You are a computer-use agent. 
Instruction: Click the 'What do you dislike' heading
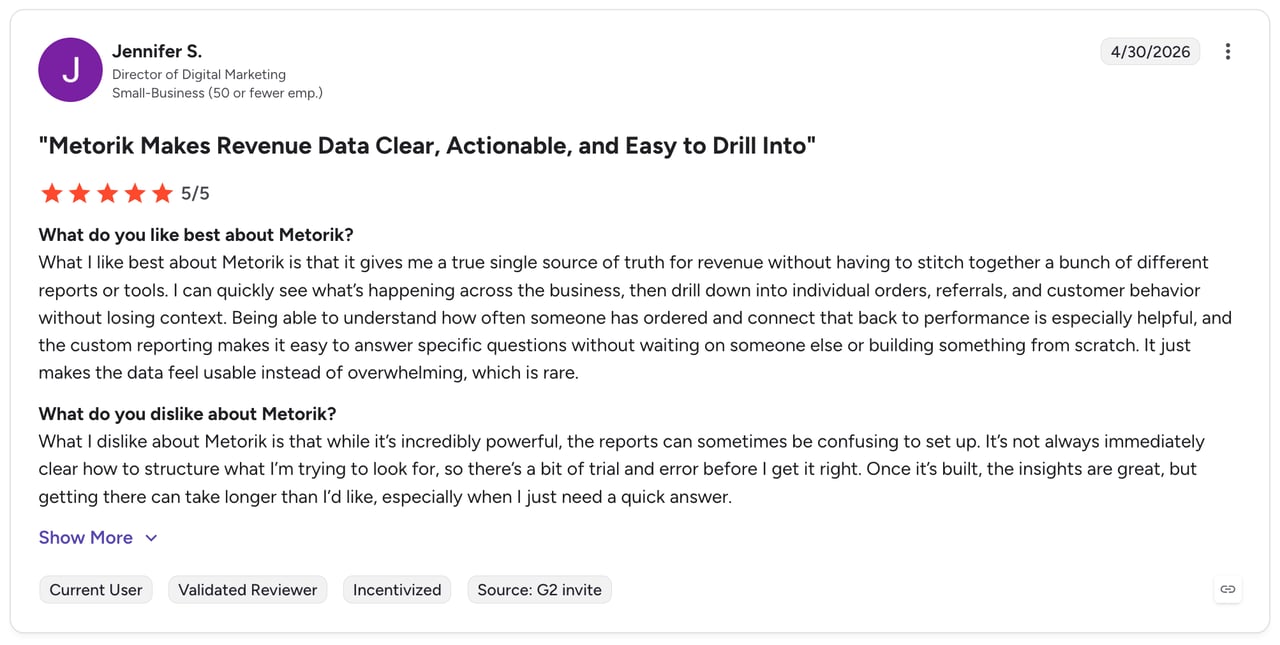(x=187, y=414)
